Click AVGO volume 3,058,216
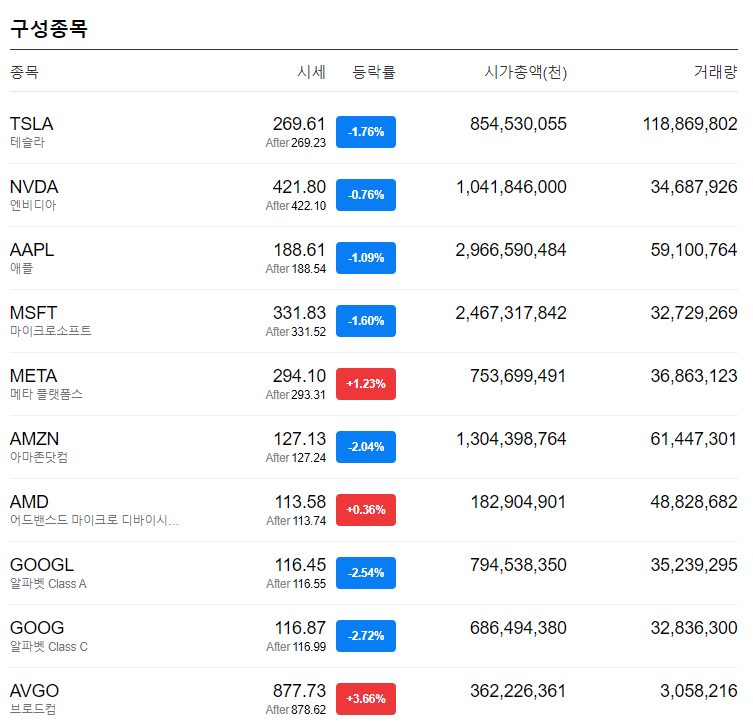Viewport: 753px width, 726px height. point(699,690)
